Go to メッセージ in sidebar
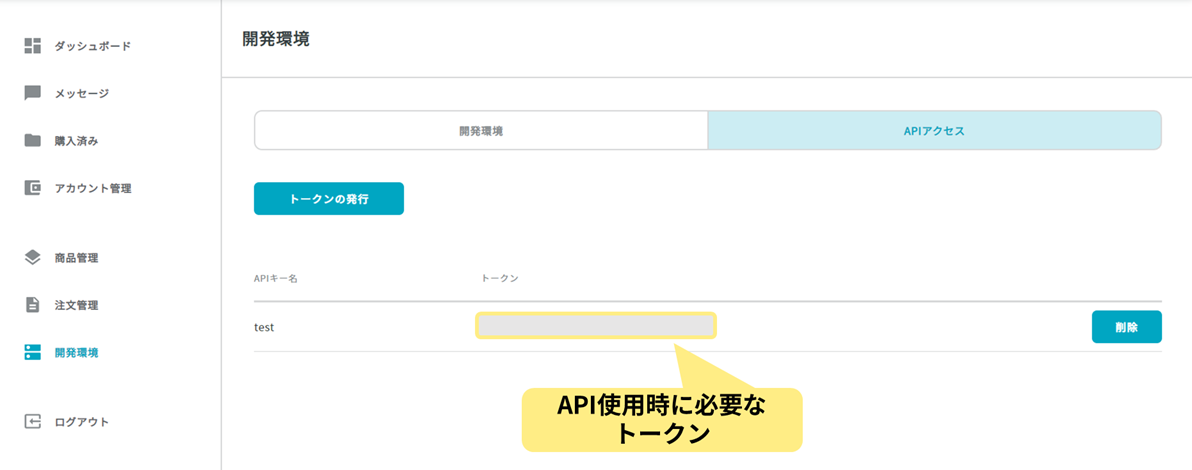 82,94
